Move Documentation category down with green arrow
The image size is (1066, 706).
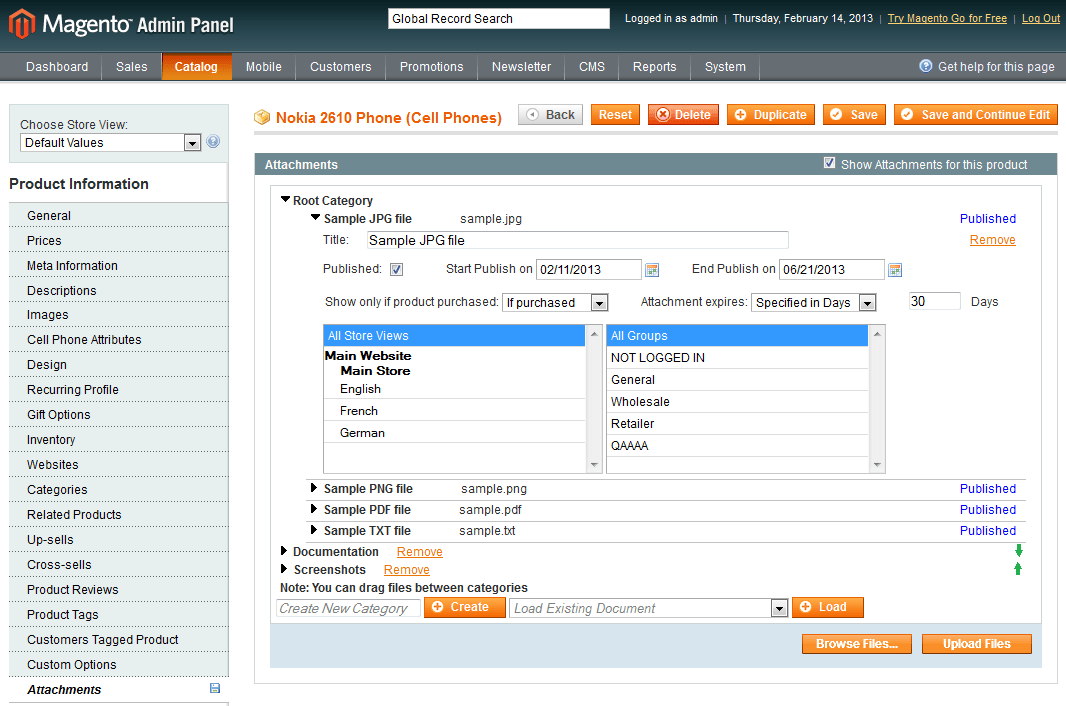tap(1018, 550)
